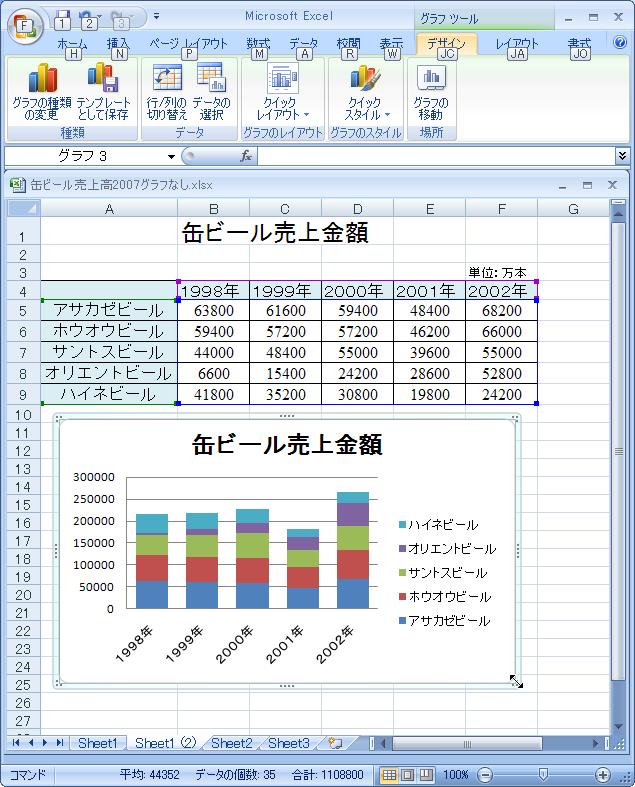
Task: Click Save As Template (テンプレートとして保存)
Action: pyautogui.click(x=103, y=91)
